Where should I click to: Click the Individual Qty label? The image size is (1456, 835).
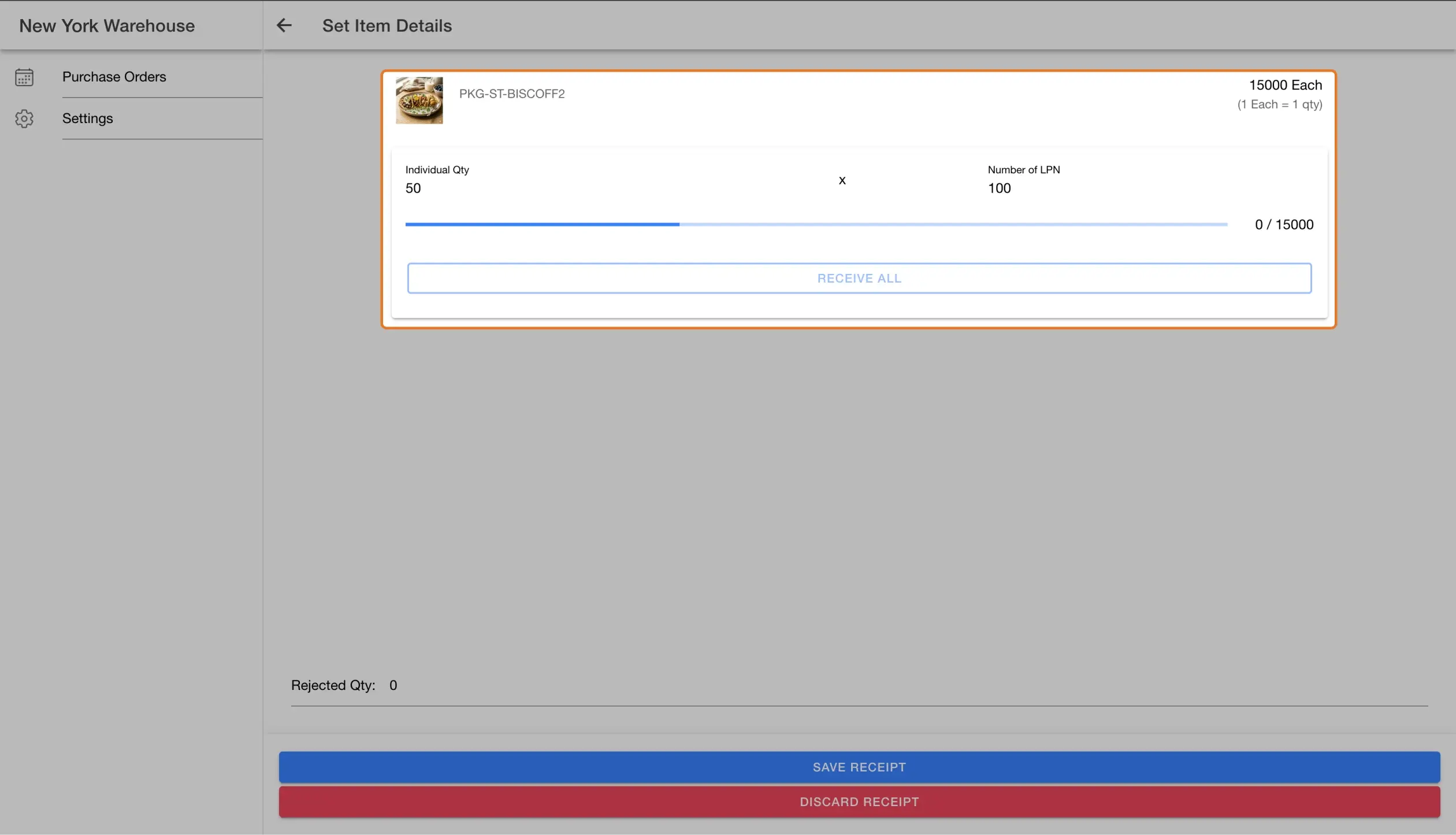(437, 170)
